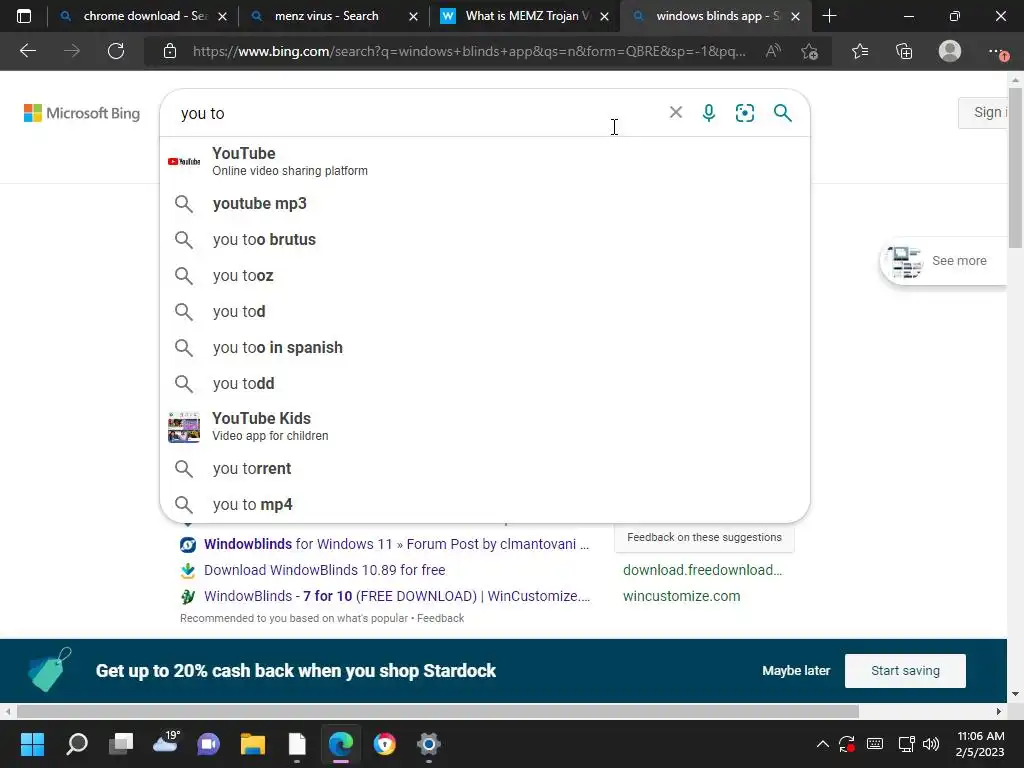1024x768 pixels.
Task: Open WindowBlinds 7 for 10 WinCustomize link
Action: point(397,596)
